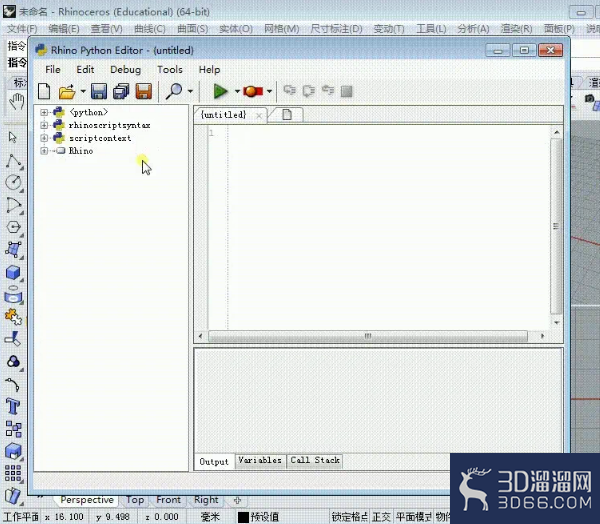Viewport: 600px width, 524px height.
Task: Close the {untitled} tab with its x
Action: pos(259,115)
